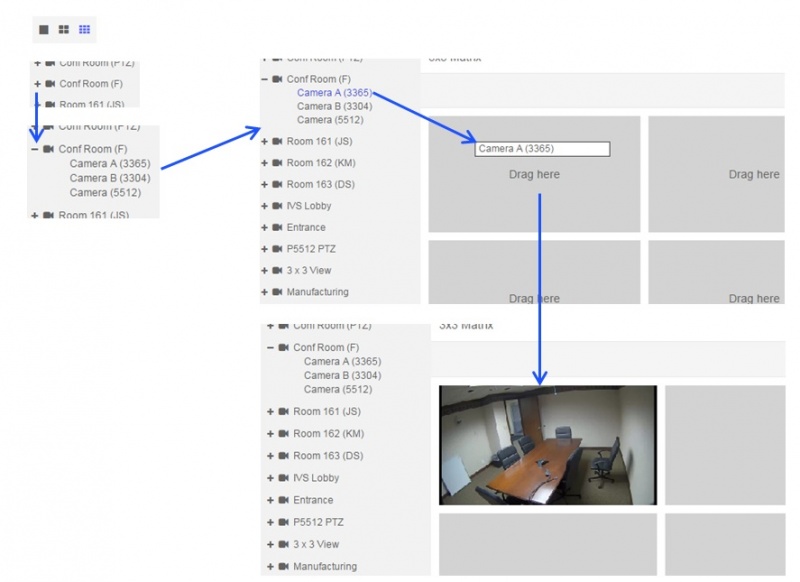Expand Room 161 (JS) in tree beside video thumbnail
Image resolution: width=800 pixels, height=582 pixels.
pyautogui.click(x=270, y=412)
